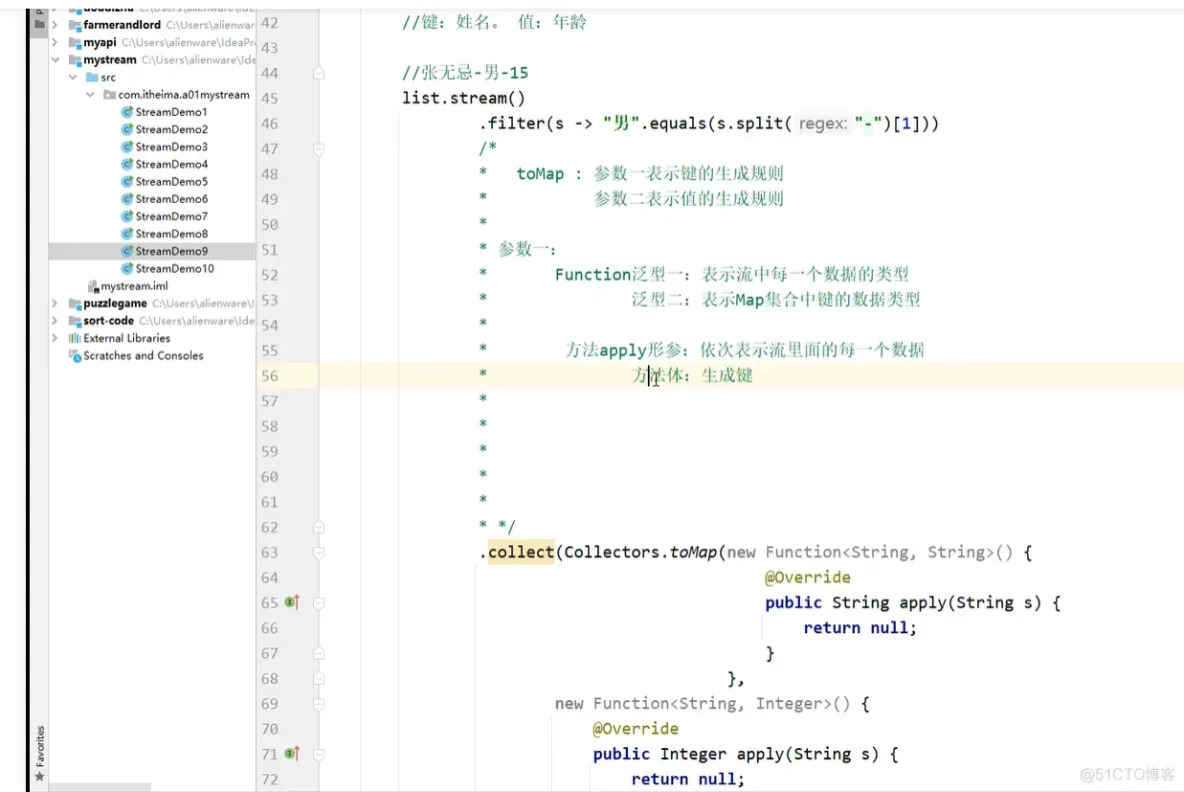1184x792 pixels.
Task: Click toMap in the Collectors.toMap call
Action: [x=693, y=553]
